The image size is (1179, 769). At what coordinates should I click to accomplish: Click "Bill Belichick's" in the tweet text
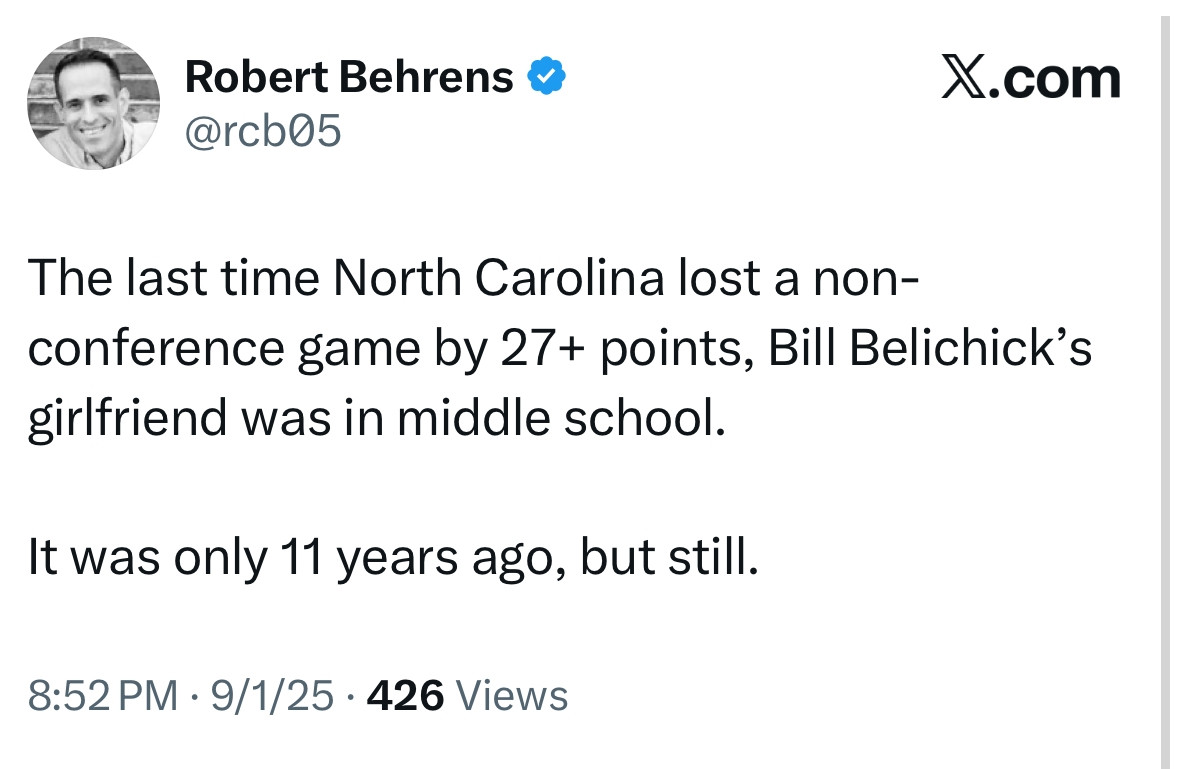coord(929,348)
